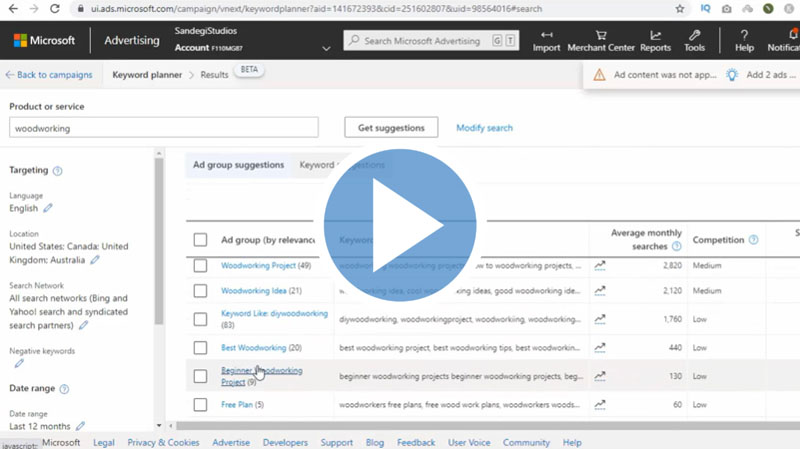The height and width of the screenshot is (449, 800).
Task: Edit the Search Network pencil
Action: [84, 325]
